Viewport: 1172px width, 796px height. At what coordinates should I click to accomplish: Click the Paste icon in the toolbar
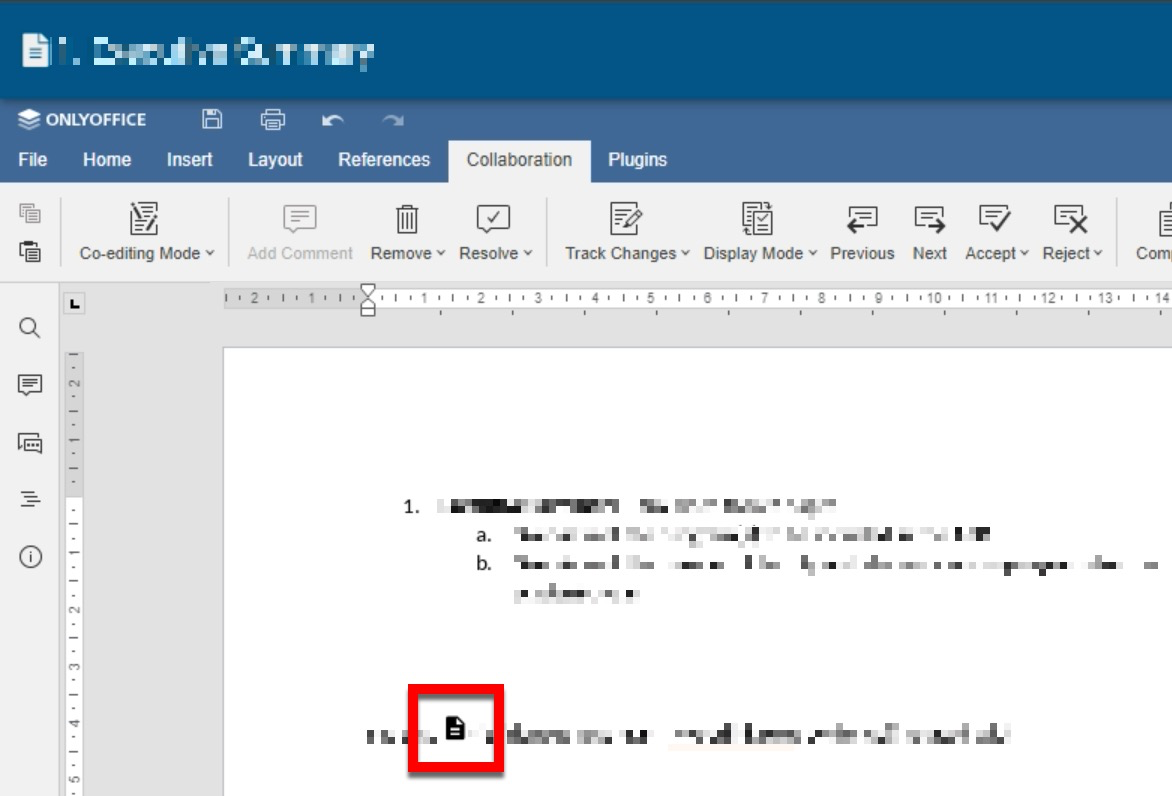[x=30, y=252]
